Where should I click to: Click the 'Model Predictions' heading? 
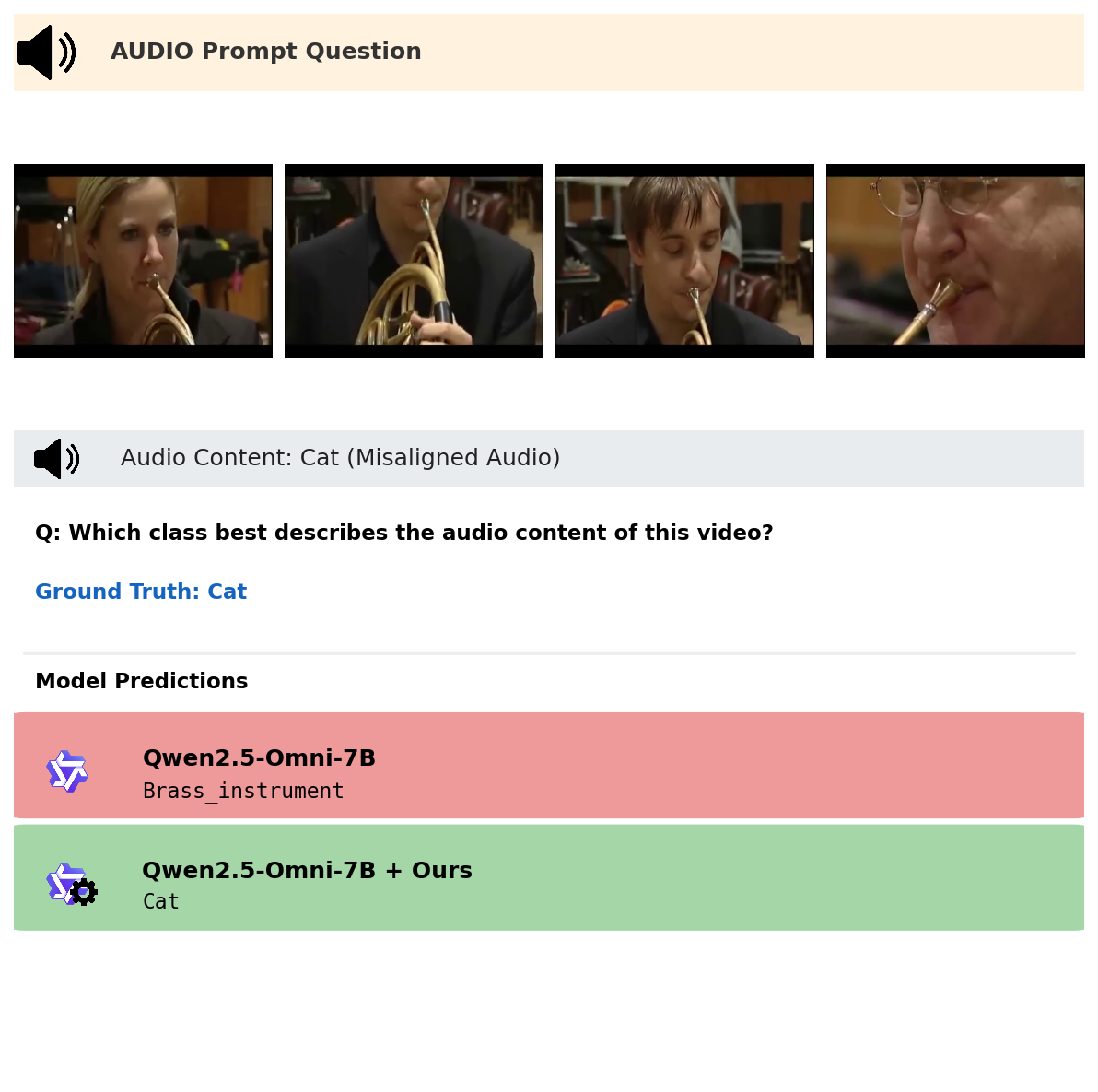pos(141,681)
